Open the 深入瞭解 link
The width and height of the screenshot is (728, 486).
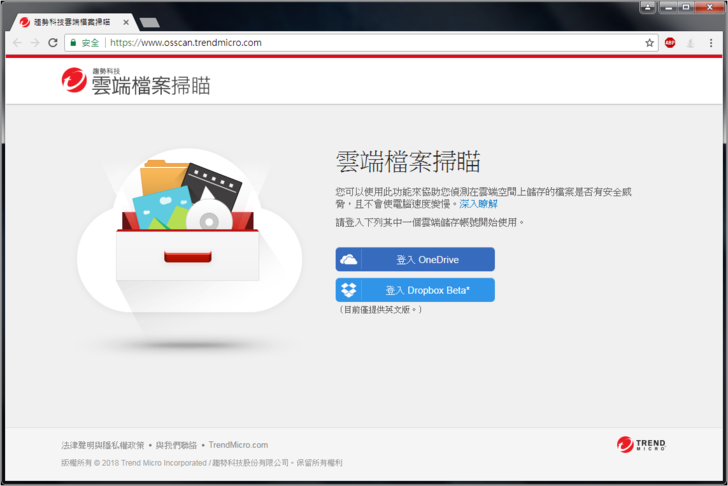click(478, 204)
